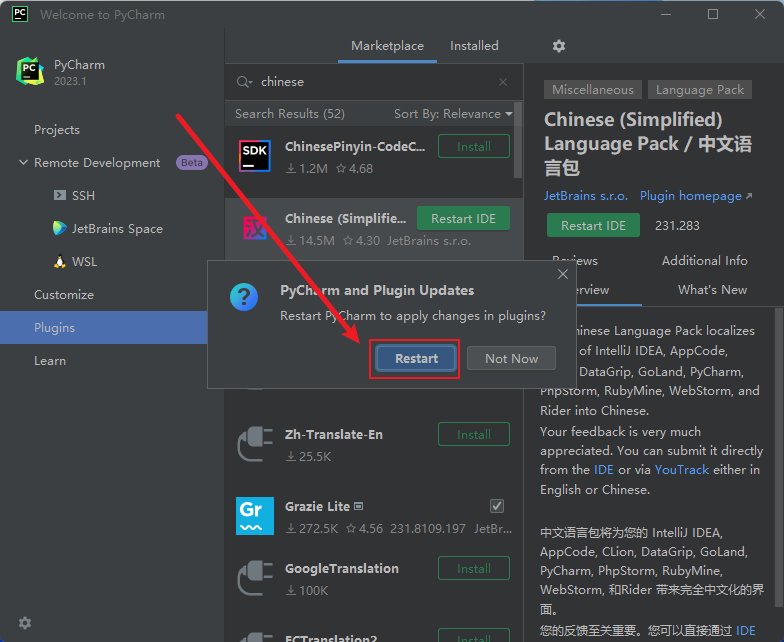Select the Zh-Translate-En plugin name
The image size is (784, 642).
(x=334, y=434)
